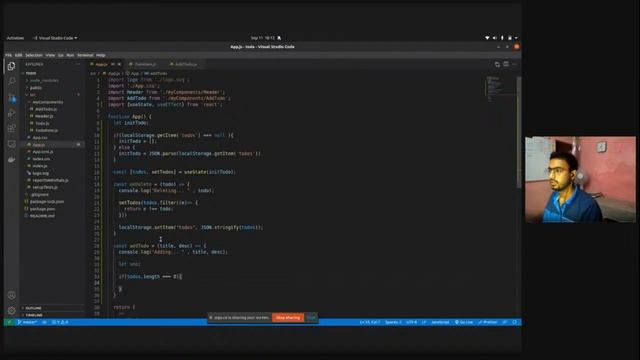
Task: Click the battery icon in system tray
Action: point(509,38)
